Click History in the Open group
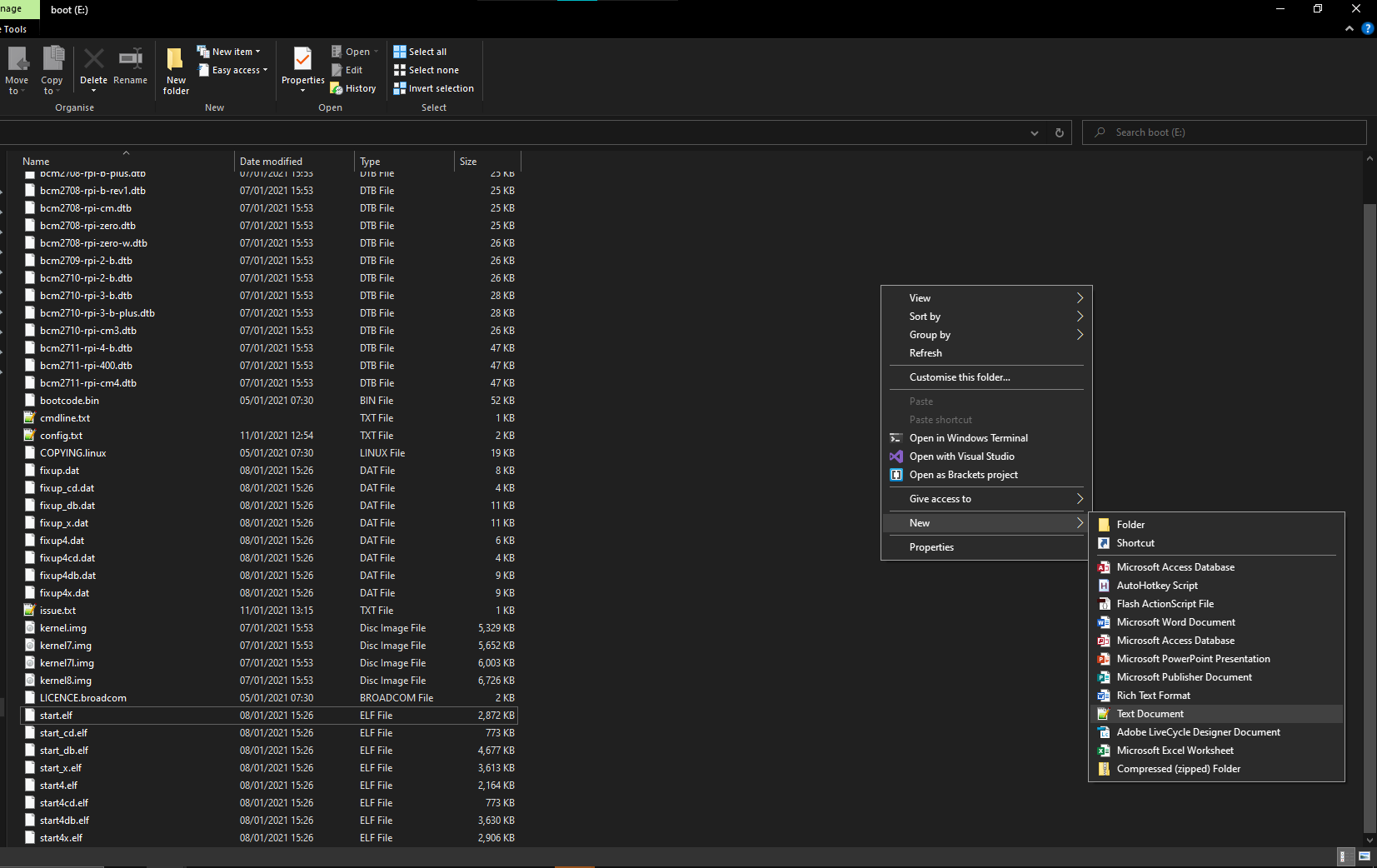The height and width of the screenshot is (868, 1377). (353, 88)
